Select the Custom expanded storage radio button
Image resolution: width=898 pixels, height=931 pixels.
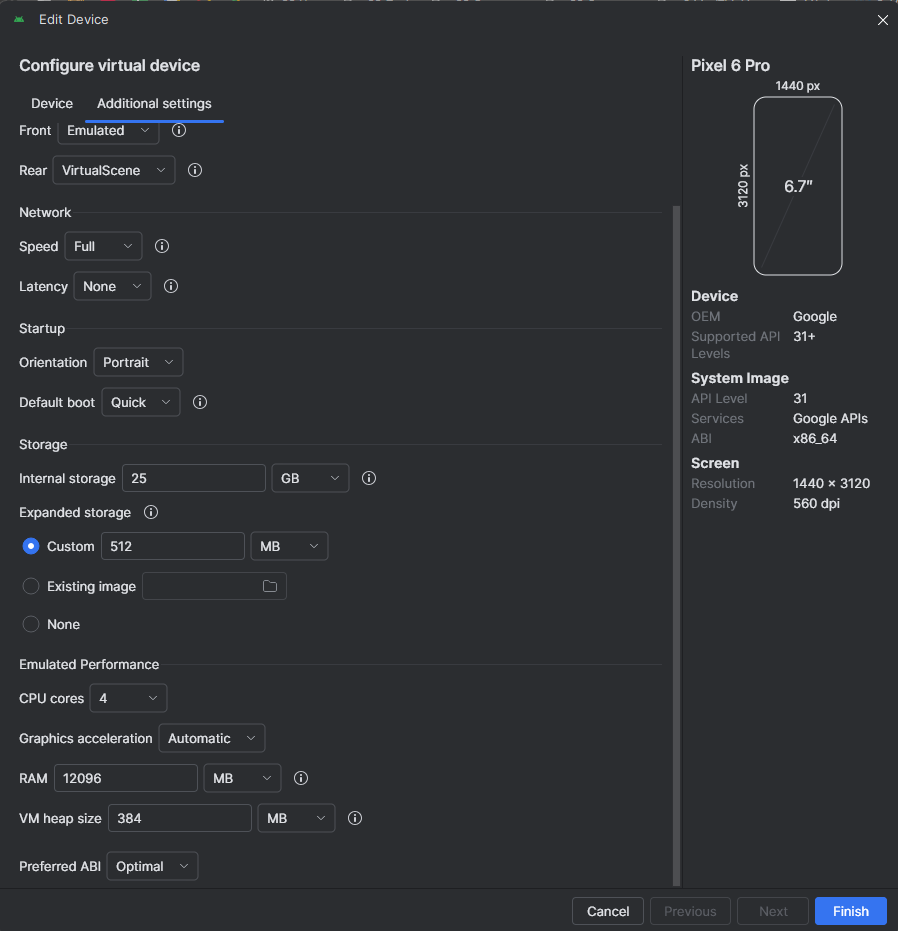[x=31, y=546]
